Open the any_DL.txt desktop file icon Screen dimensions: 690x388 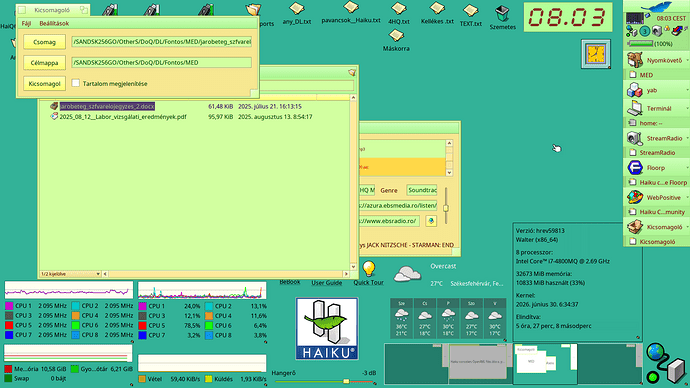pyautogui.click(x=297, y=8)
